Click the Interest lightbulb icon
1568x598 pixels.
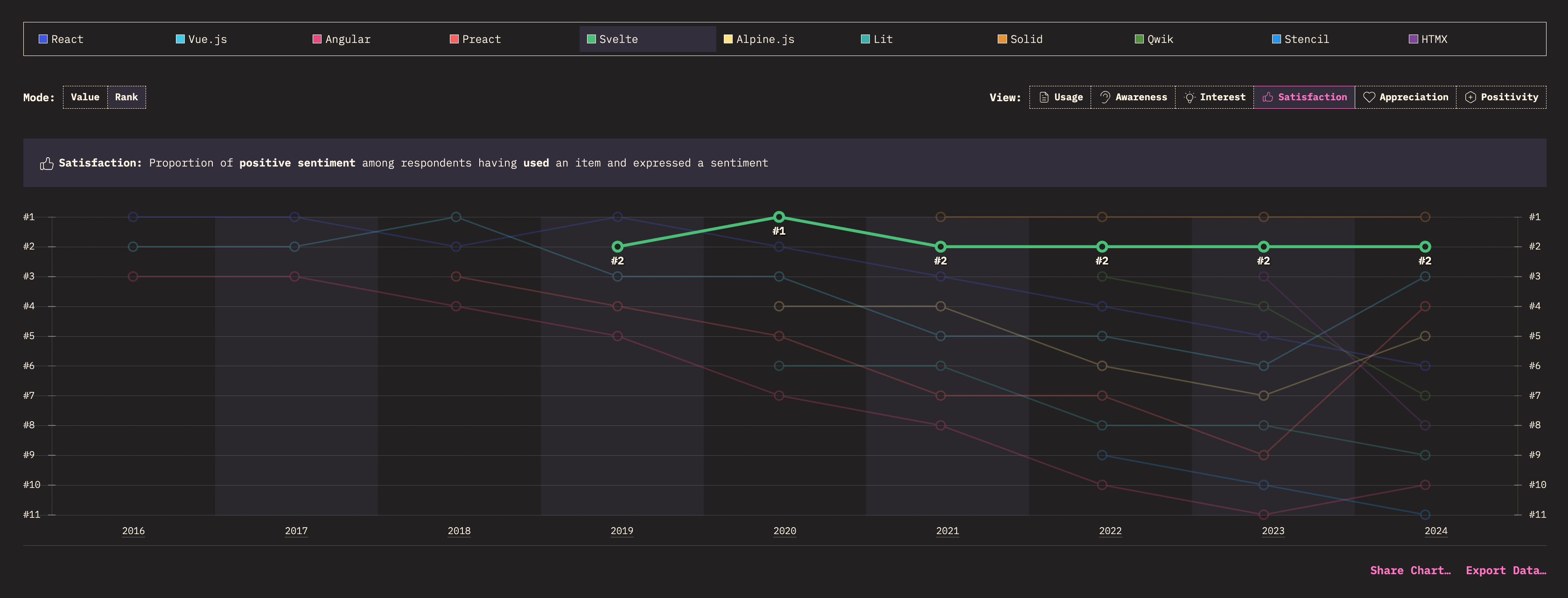click(x=1190, y=97)
